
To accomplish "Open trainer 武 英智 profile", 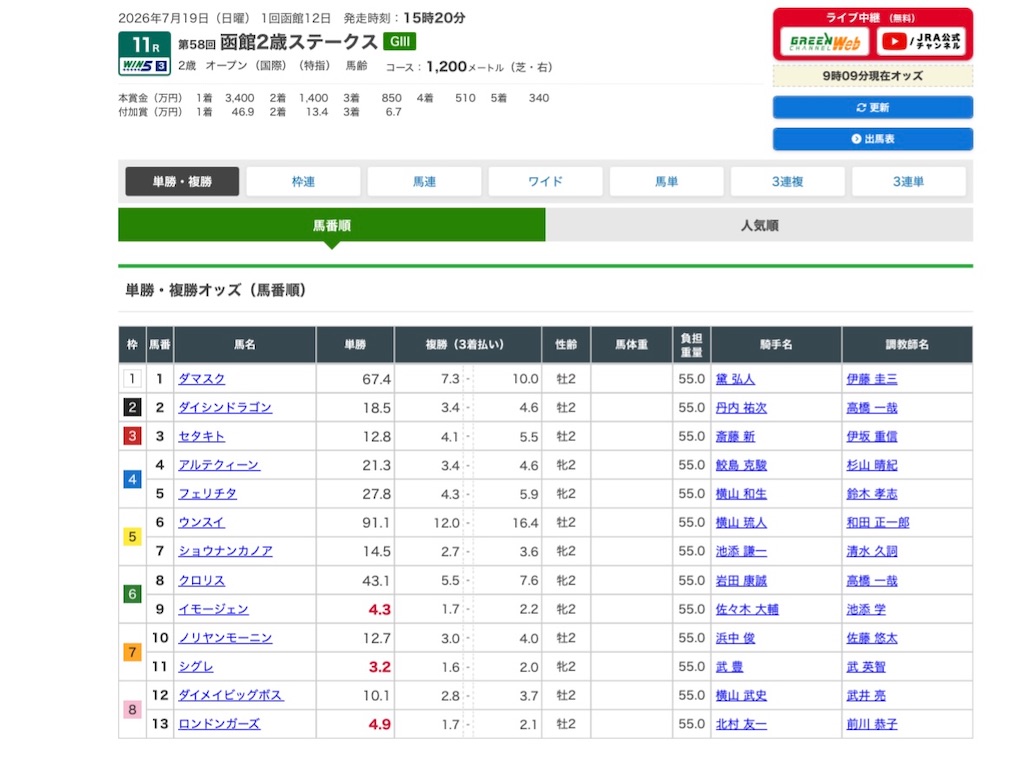I will [x=866, y=666].
